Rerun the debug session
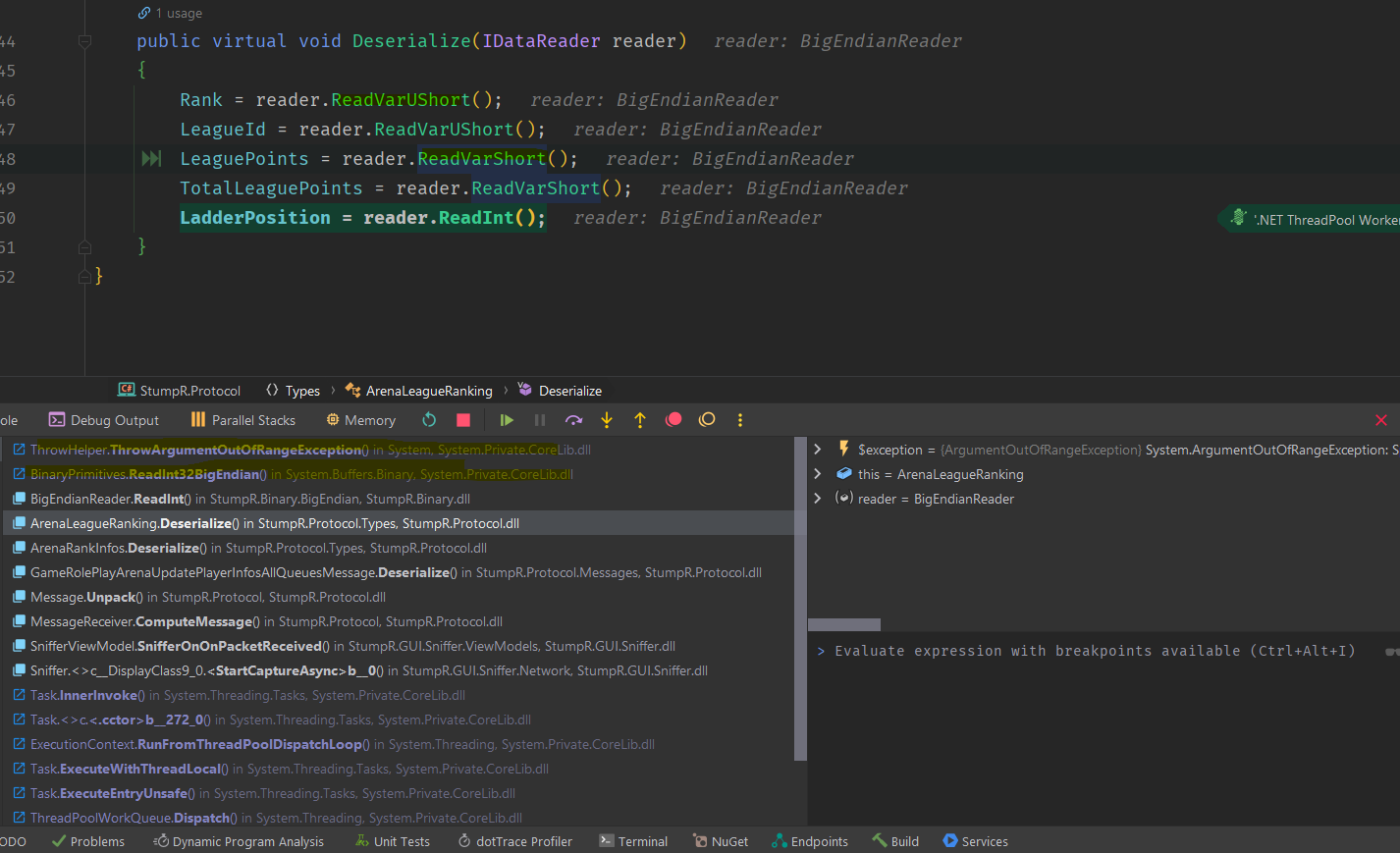This screenshot has height=853, width=1400. click(429, 420)
